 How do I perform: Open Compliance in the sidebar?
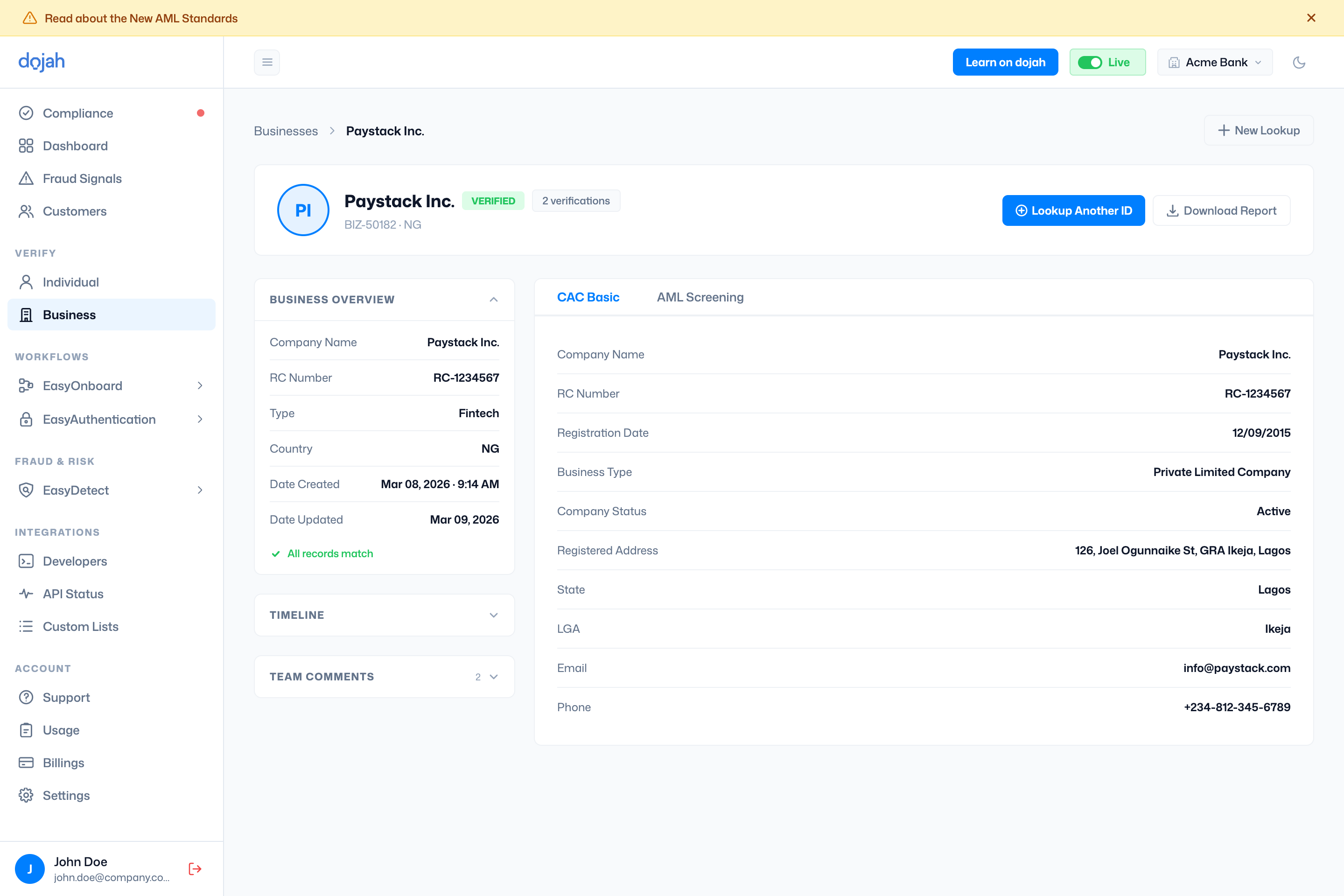112,113
